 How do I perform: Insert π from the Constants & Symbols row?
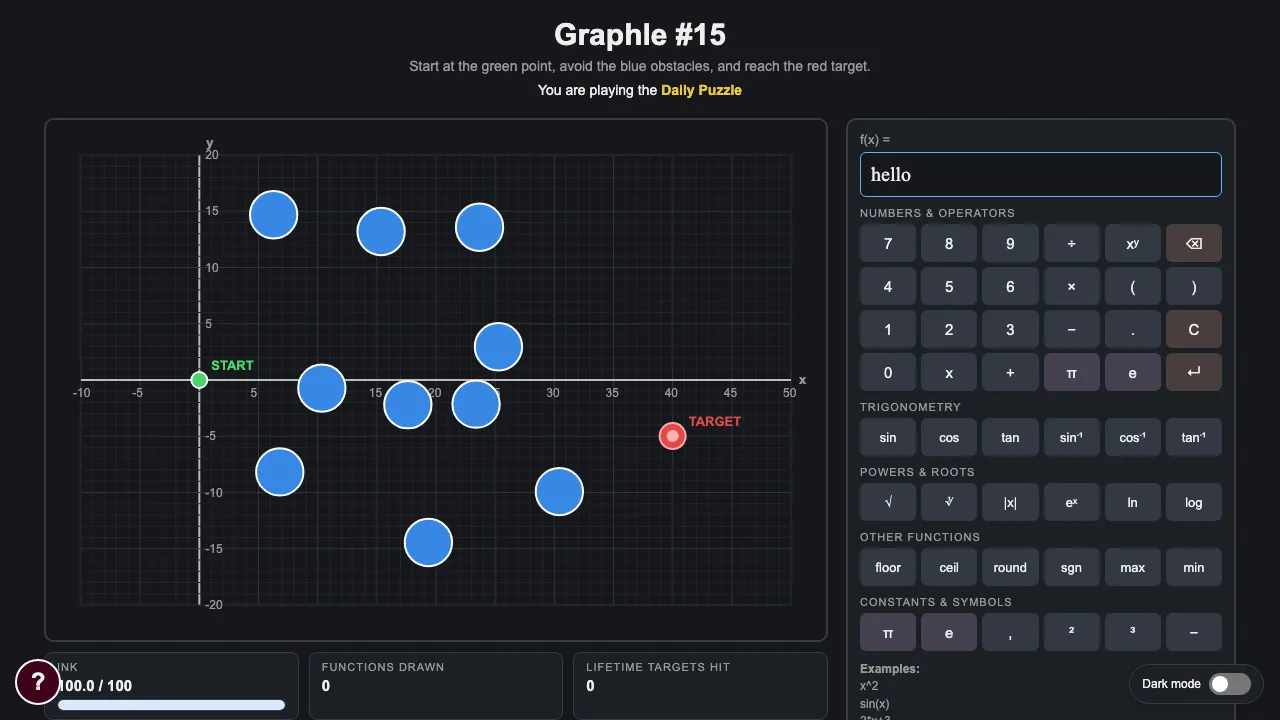tap(888, 632)
